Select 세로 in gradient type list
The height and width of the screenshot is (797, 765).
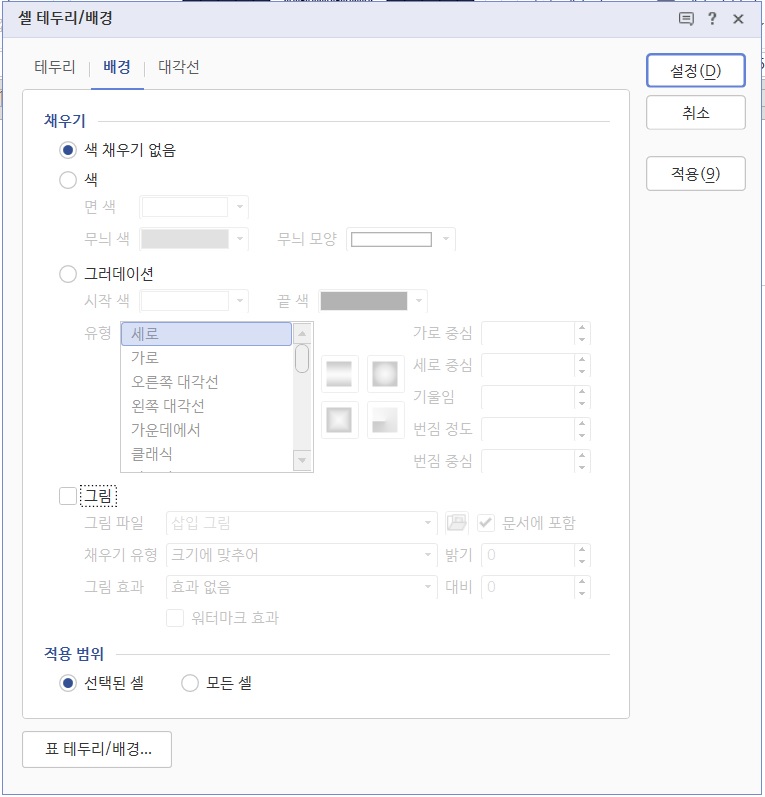[x=206, y=334]
